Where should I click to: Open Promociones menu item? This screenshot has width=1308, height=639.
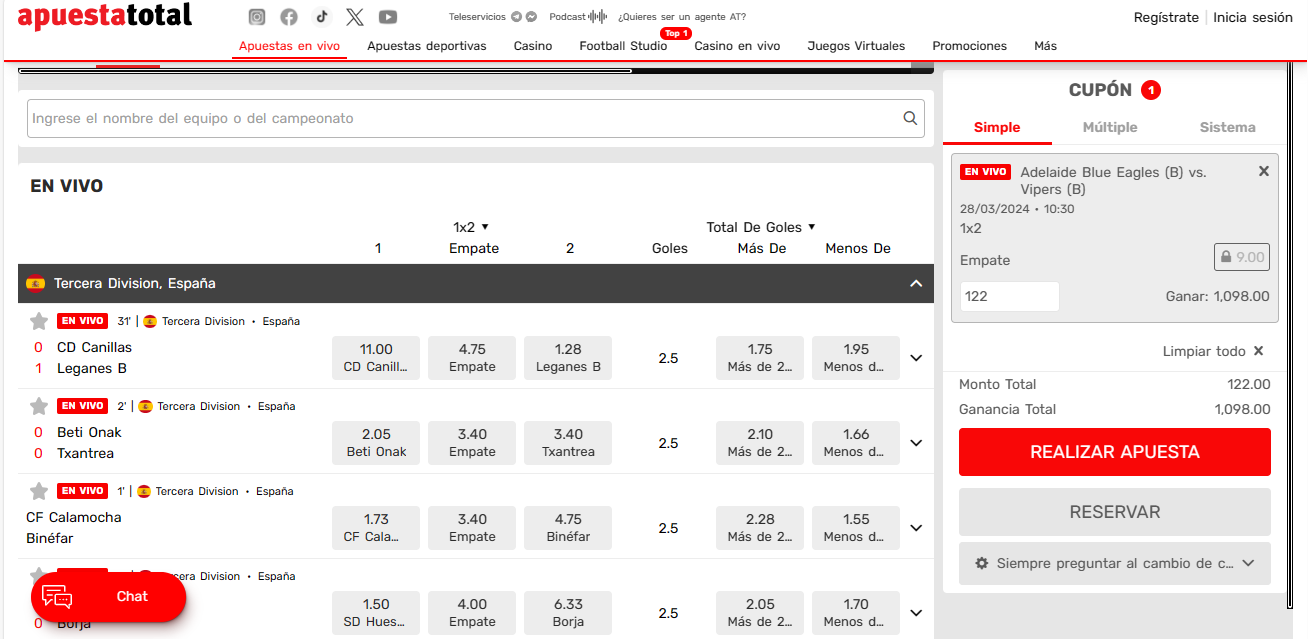(x=969, y=46)
